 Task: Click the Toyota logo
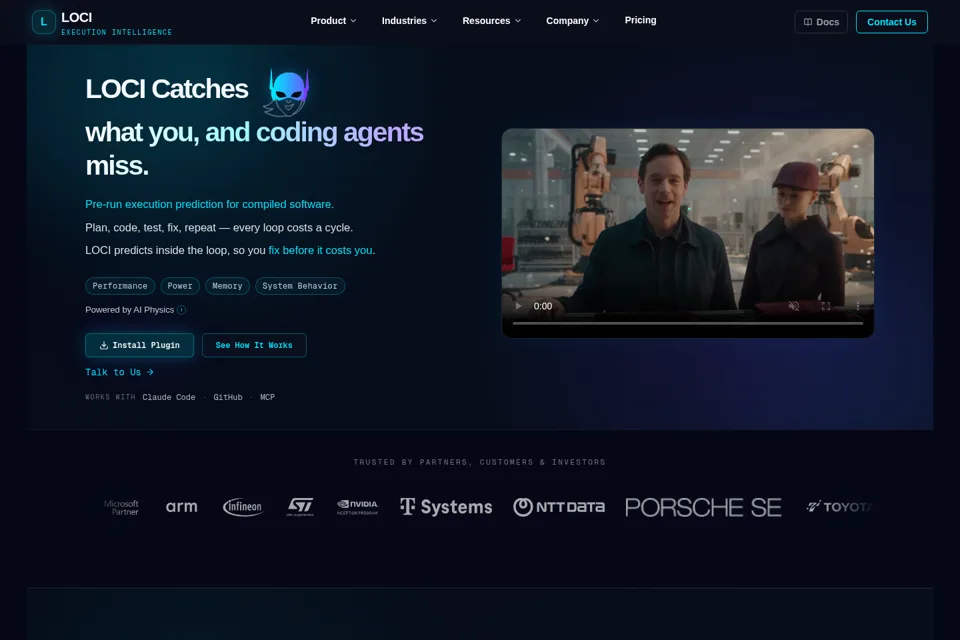click(x=840, y=507)
